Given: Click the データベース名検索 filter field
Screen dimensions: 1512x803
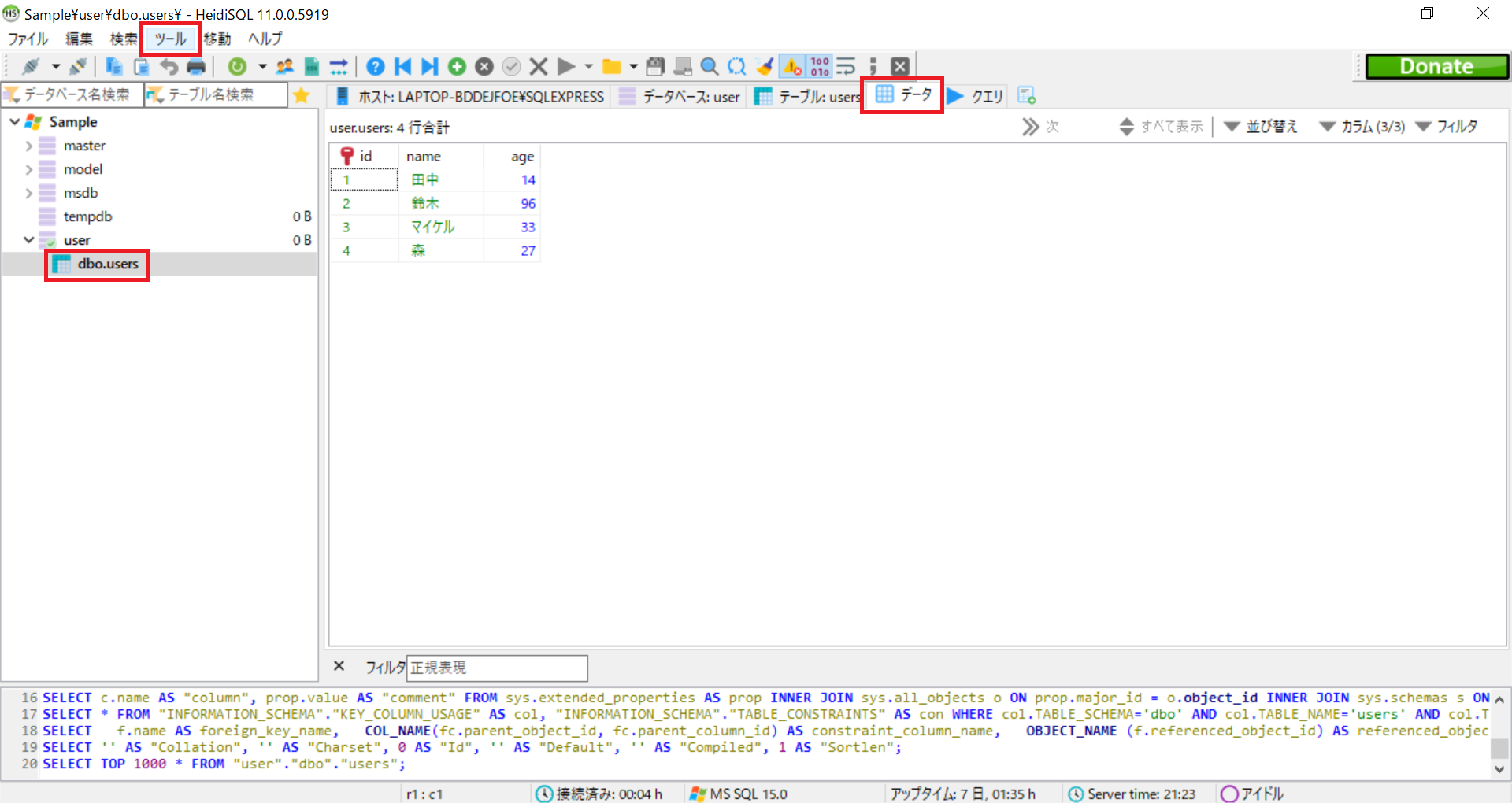Looking at the screenshot, I should pyautogui.click(x=72, y=95).
